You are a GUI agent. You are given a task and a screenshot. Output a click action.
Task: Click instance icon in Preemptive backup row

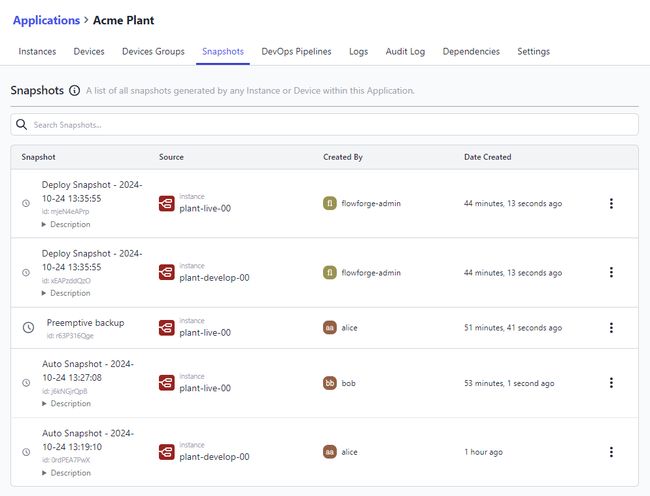point(167,328)
